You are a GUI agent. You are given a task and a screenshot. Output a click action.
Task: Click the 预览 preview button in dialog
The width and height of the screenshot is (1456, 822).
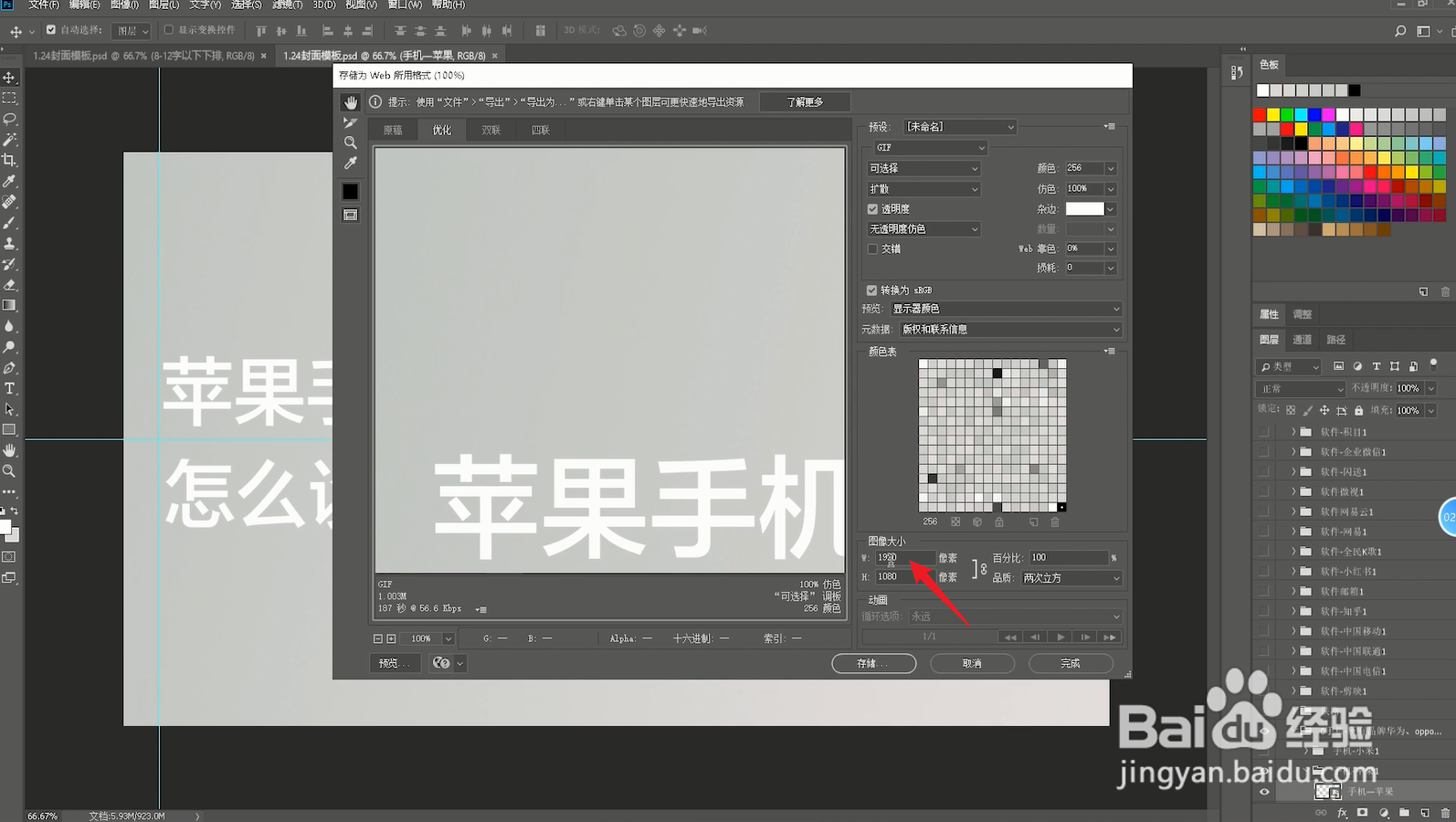tap(396, 663)
